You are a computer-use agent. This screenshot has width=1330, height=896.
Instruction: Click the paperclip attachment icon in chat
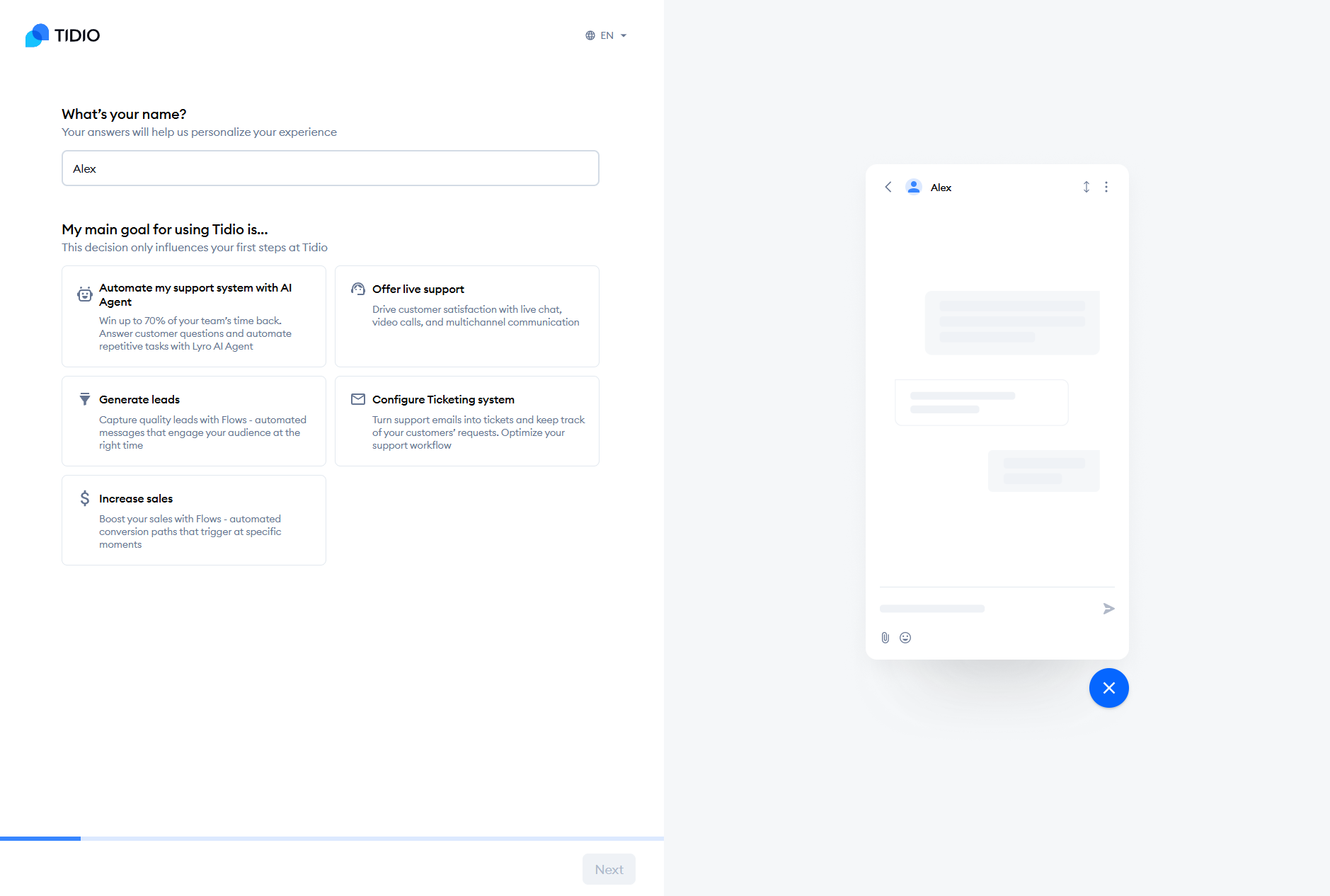[x=884, y=637]
